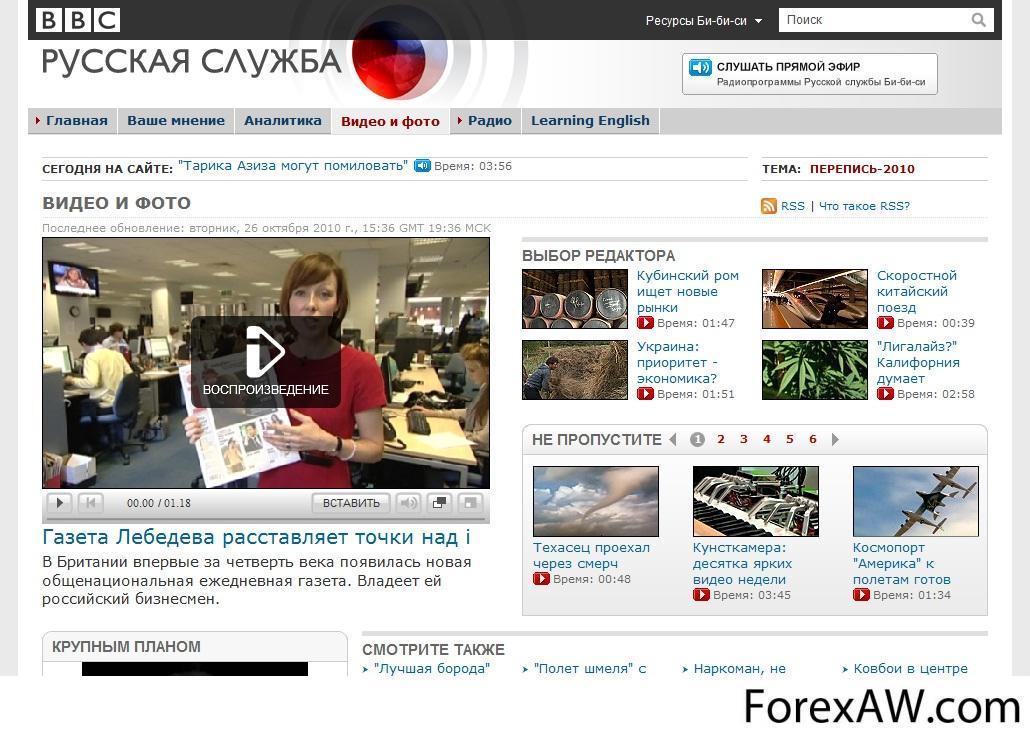Click the Поиск search input field

point(874,20)
